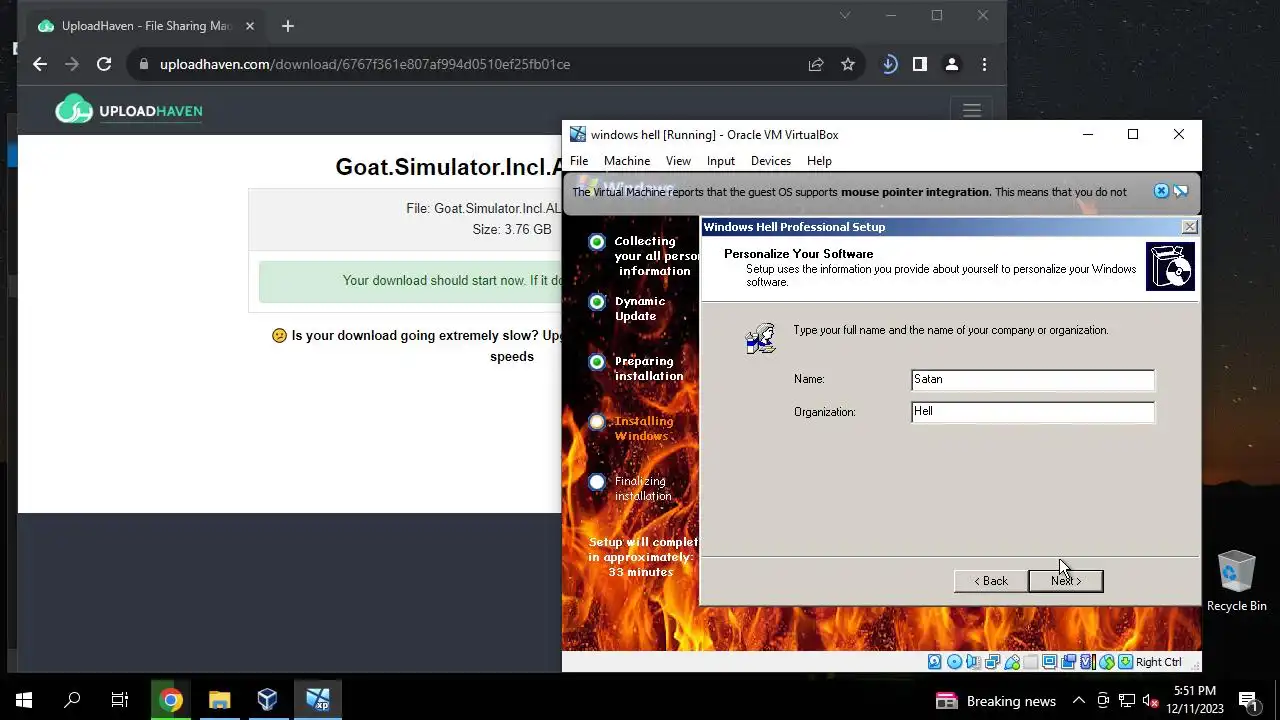Open the UploadHaven hamburger menu
The image size is (1280, 720).
click(972, 111)
